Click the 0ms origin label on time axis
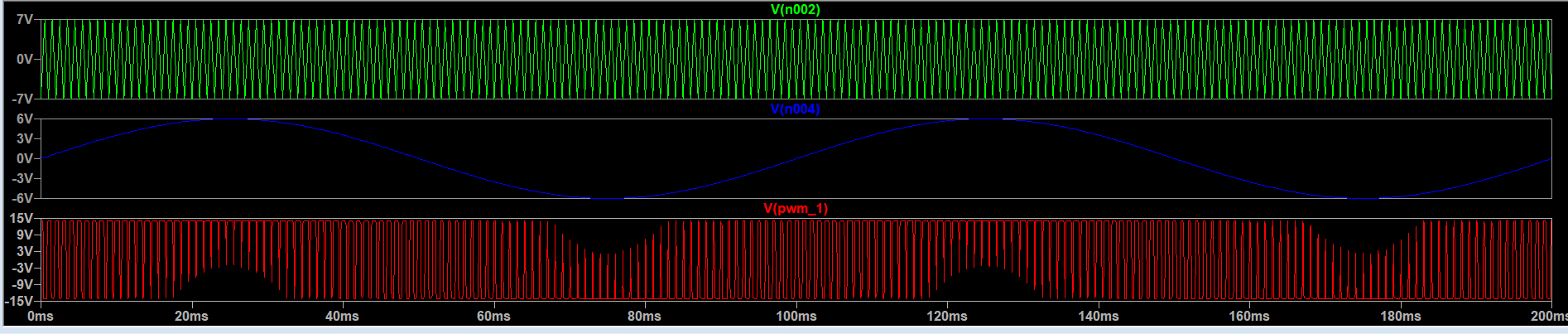Viewport: 1568px width, 334px height. click(x=40, y=317)
